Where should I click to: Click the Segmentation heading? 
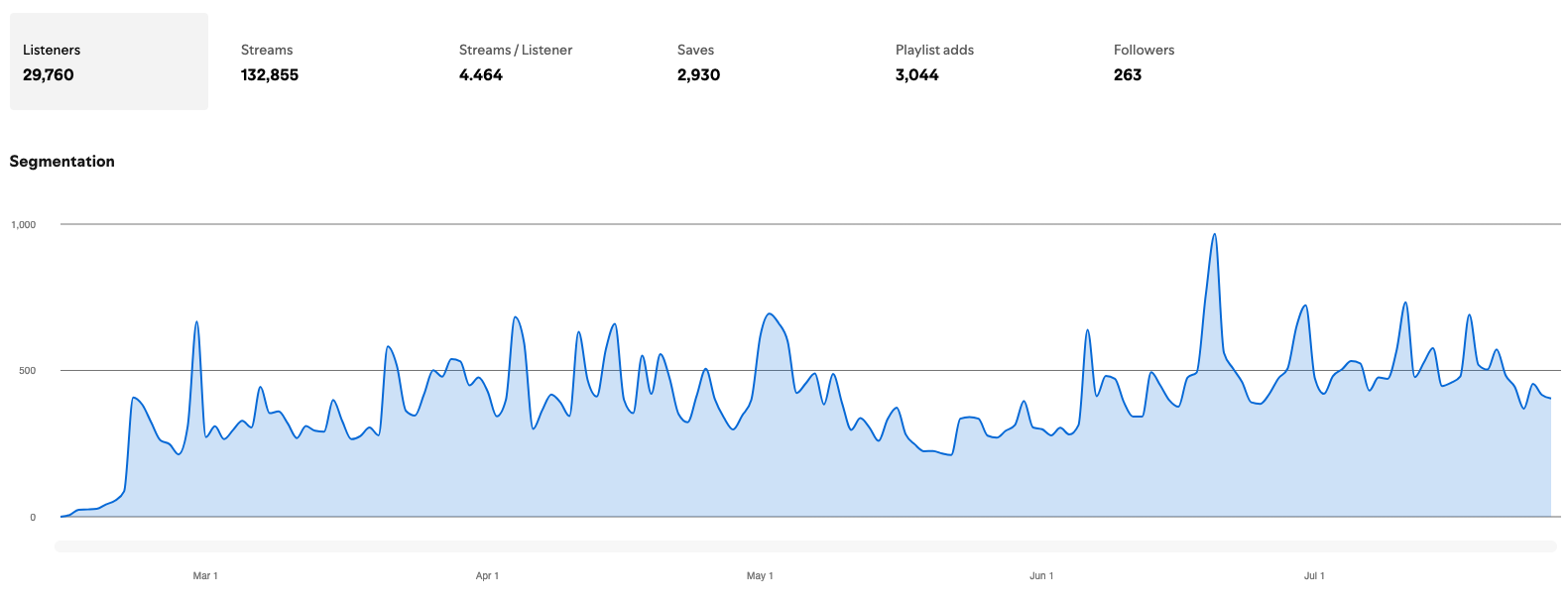[x=61, y=162]
